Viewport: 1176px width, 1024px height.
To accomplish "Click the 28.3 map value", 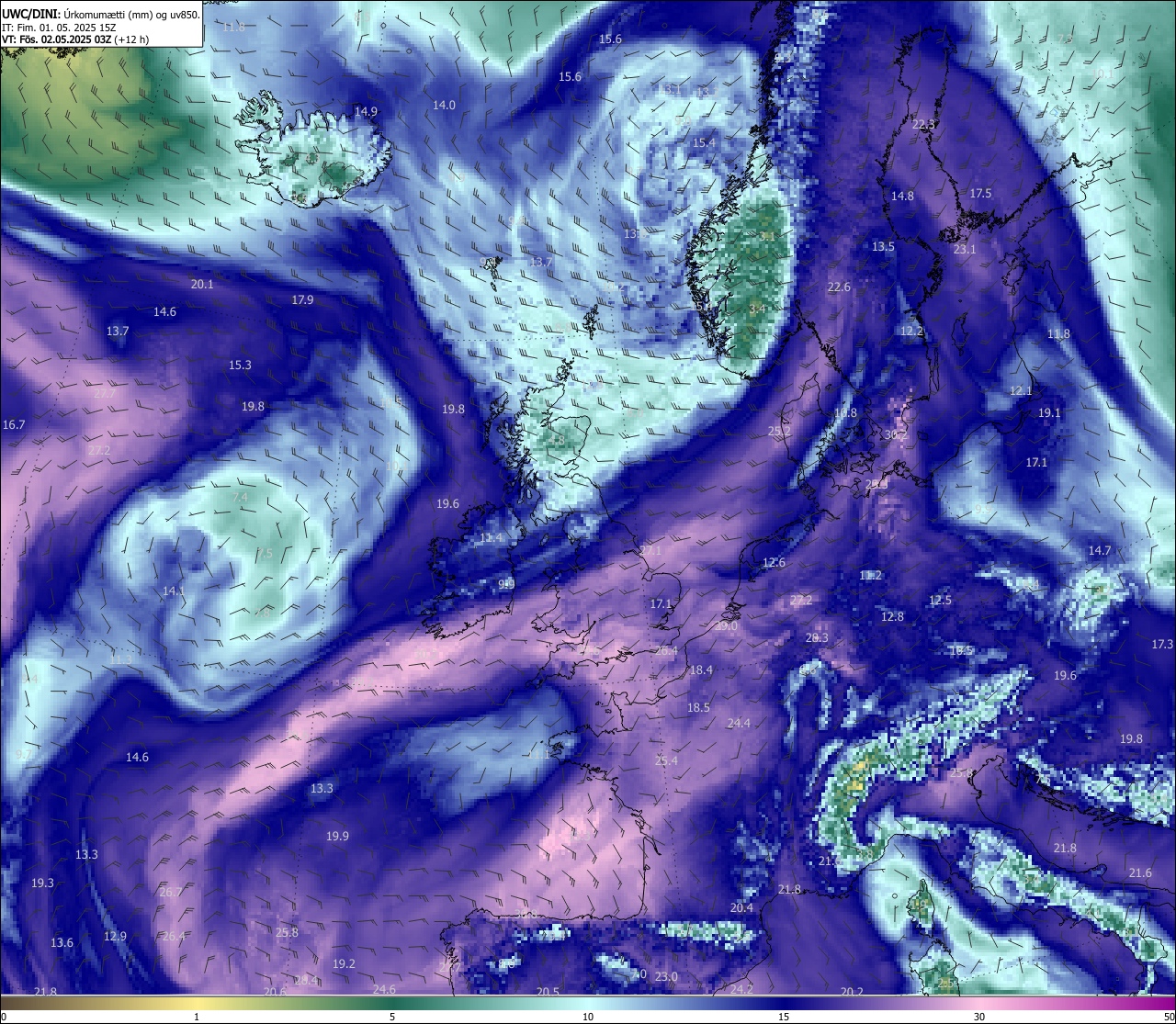I will (817, 638).
